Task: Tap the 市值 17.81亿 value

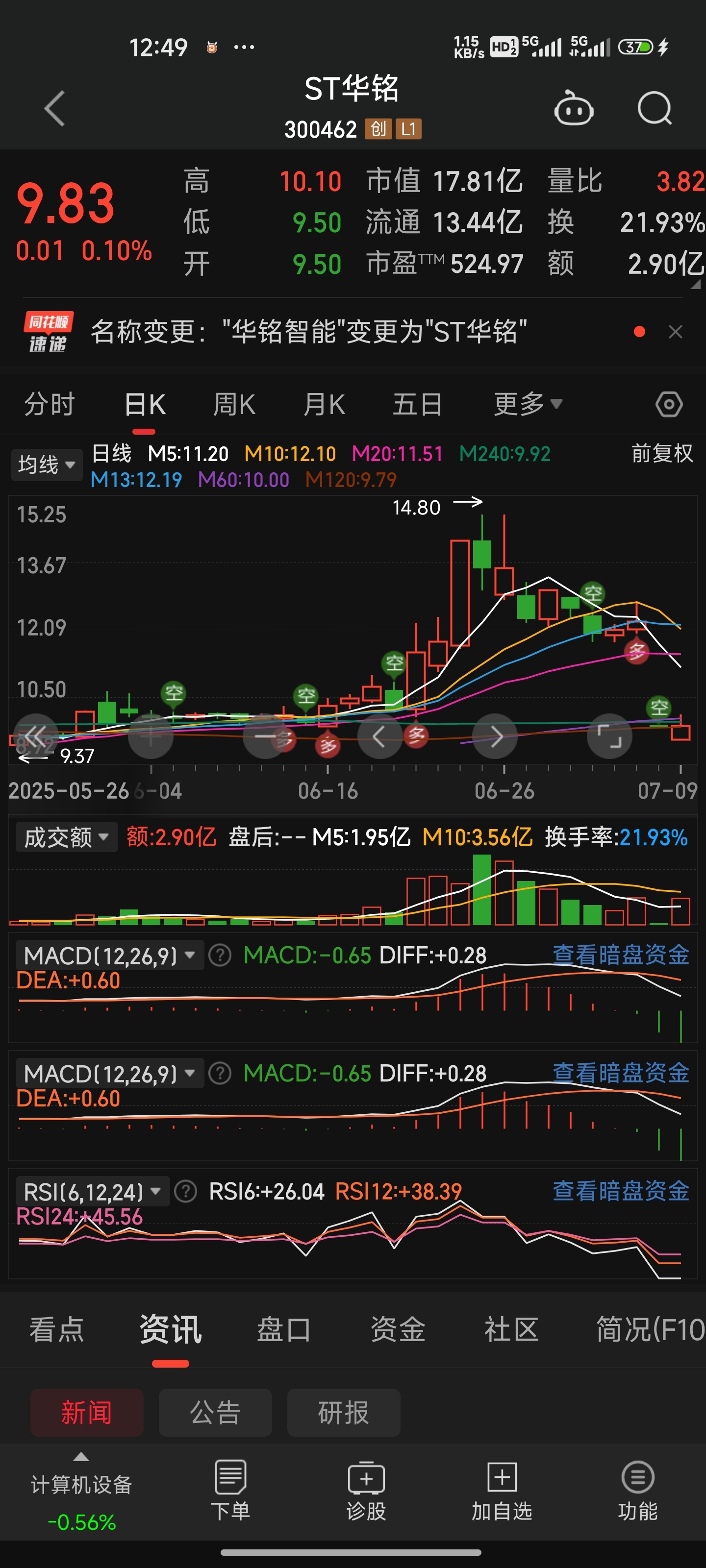Action: [478, 181]
